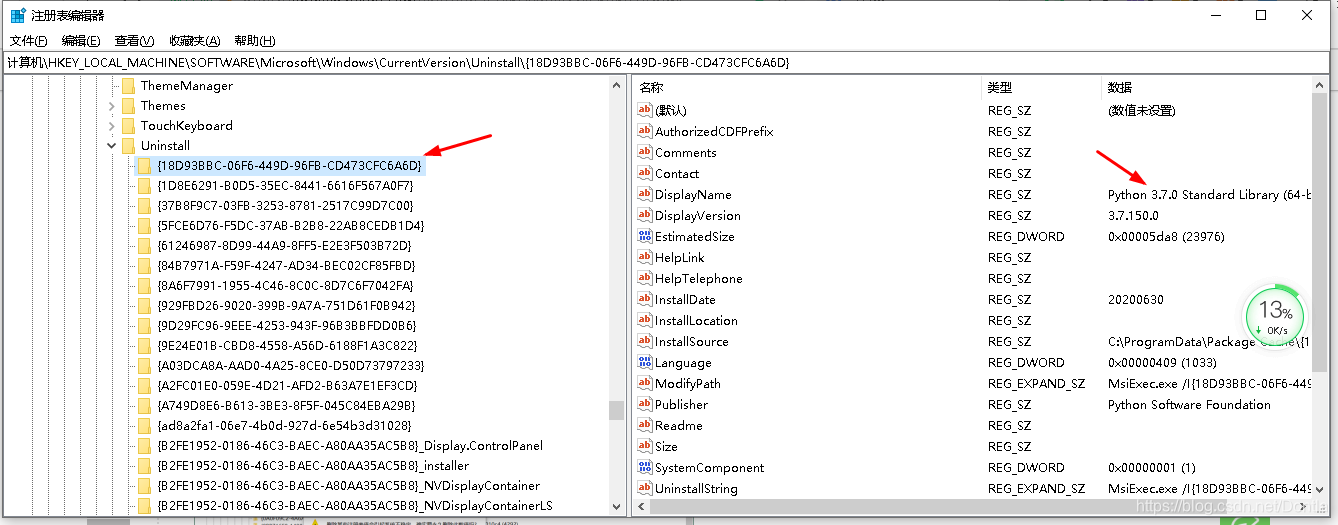The height and width of the screenshot is (525, 1338).
Task: Click the registry editor title bar icon
Action: pyautogui.click(x=18, y=15)
